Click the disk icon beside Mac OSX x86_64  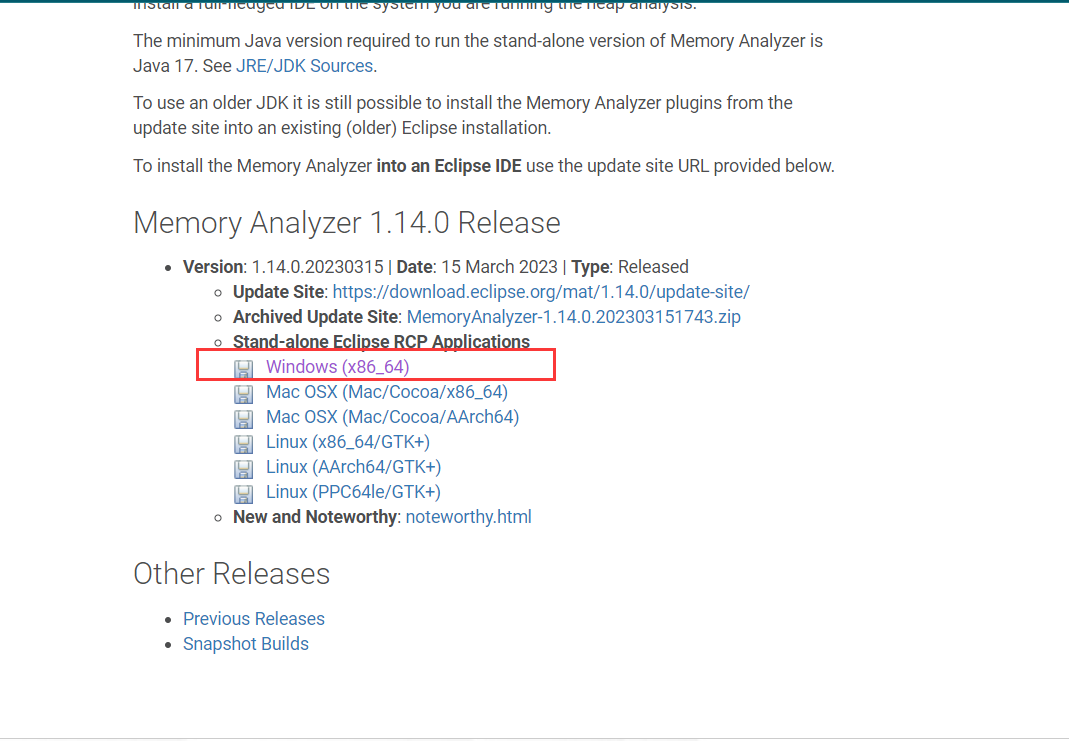click(244, 394)
